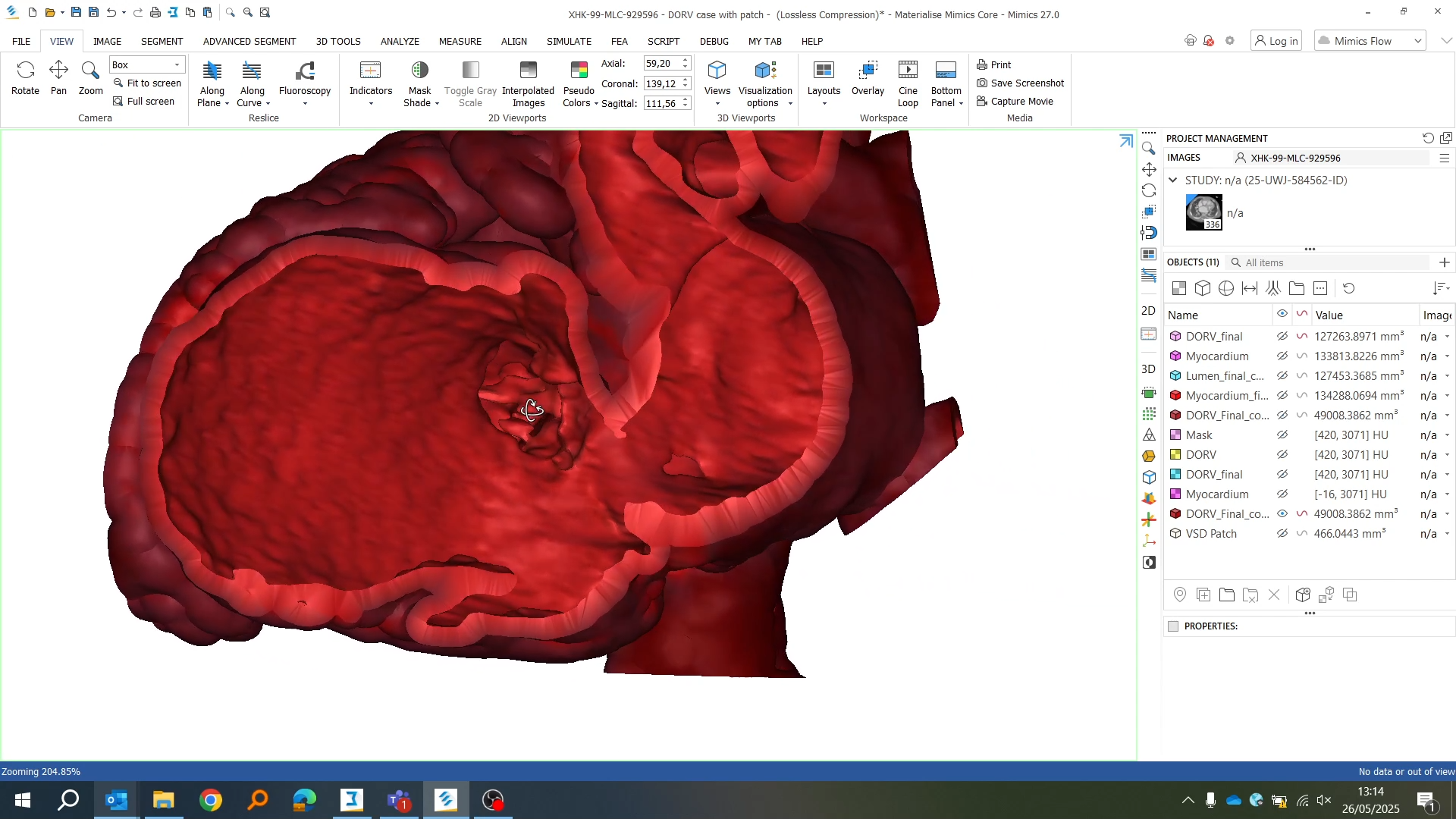Switch to the MEASURE tab
The height and width of the screenshot is (819, 1456).
coord(460,42)
